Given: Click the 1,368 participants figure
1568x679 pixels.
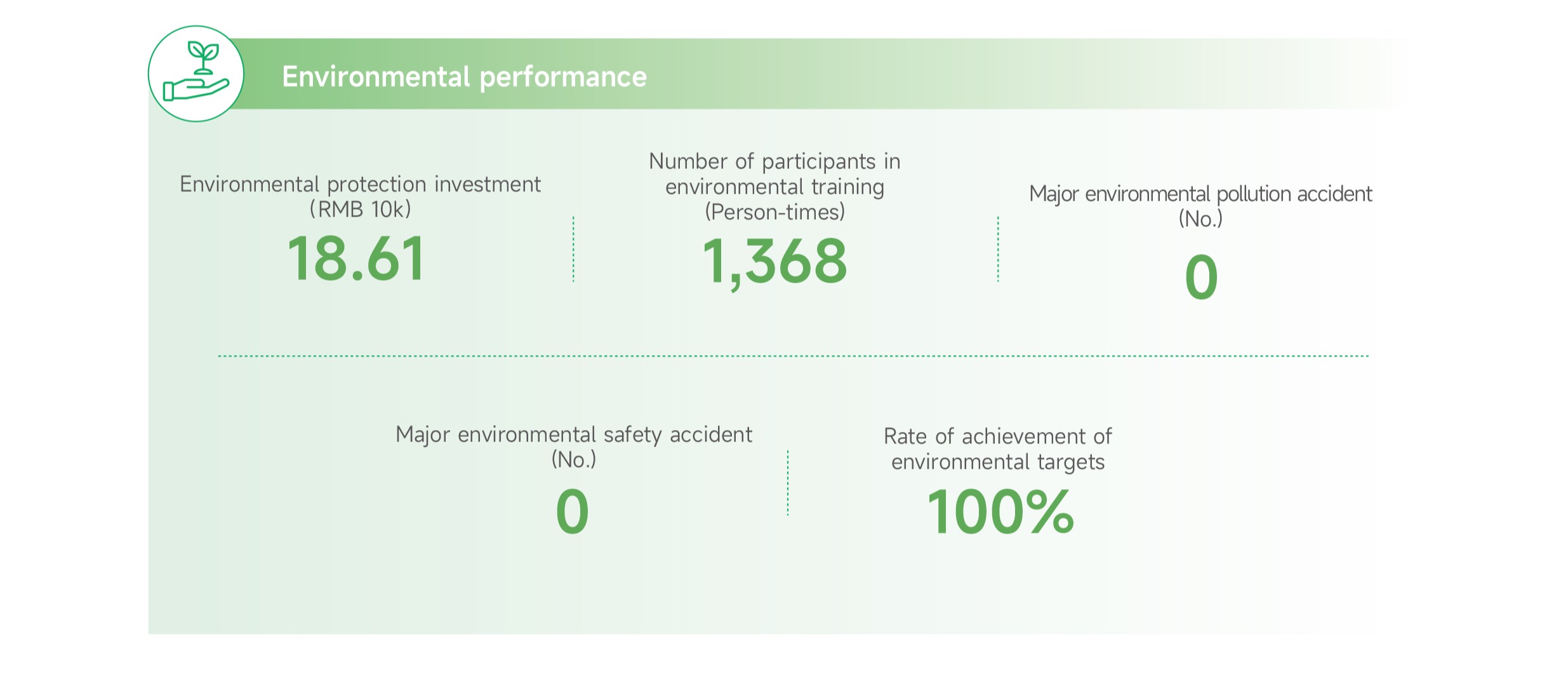Looking at the screenshot, I should (x=774, y=262).
